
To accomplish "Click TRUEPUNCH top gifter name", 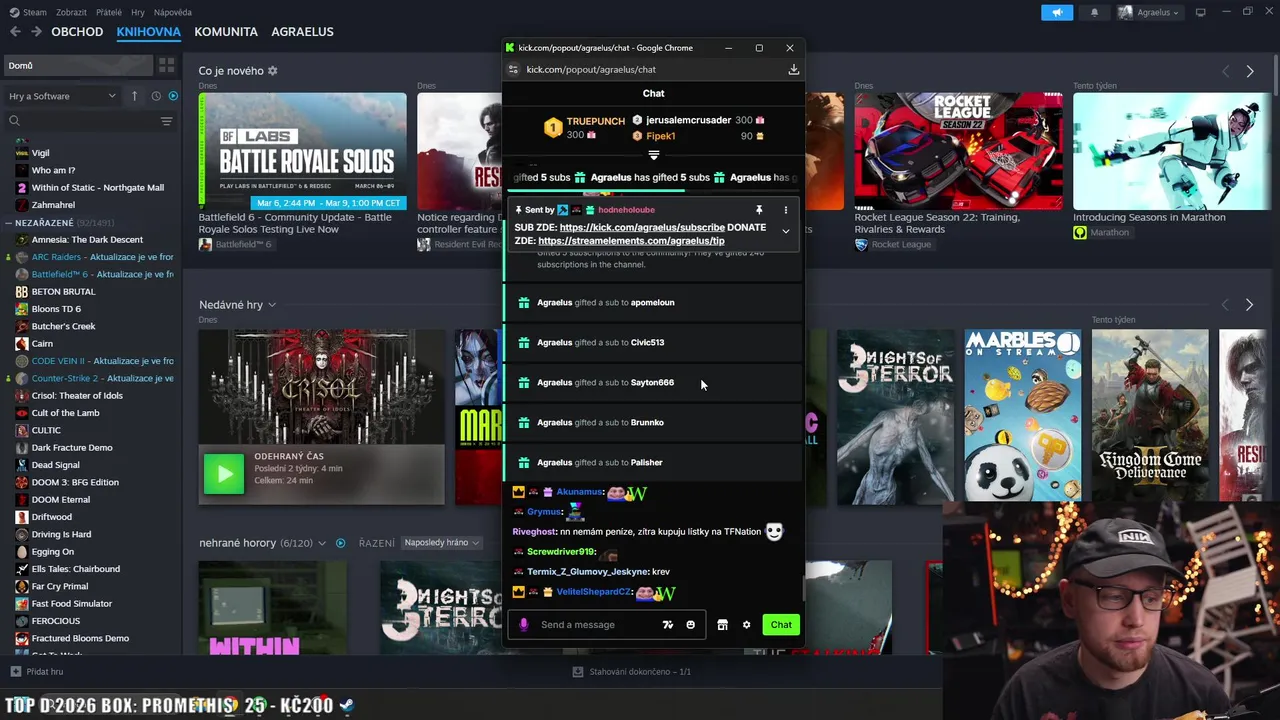I will pos(595,122).
